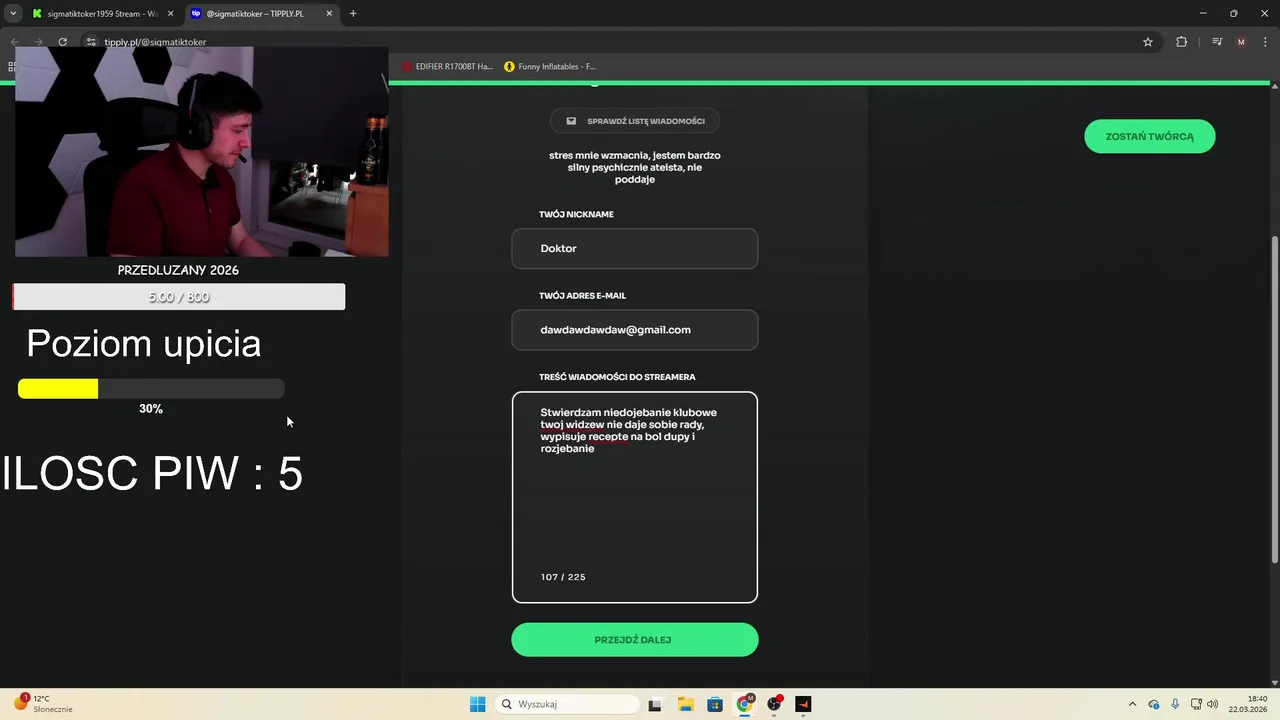The width and height of the screenshot is (1280, 720).
Task: Click the streamer webcam video
Action: 201,152
